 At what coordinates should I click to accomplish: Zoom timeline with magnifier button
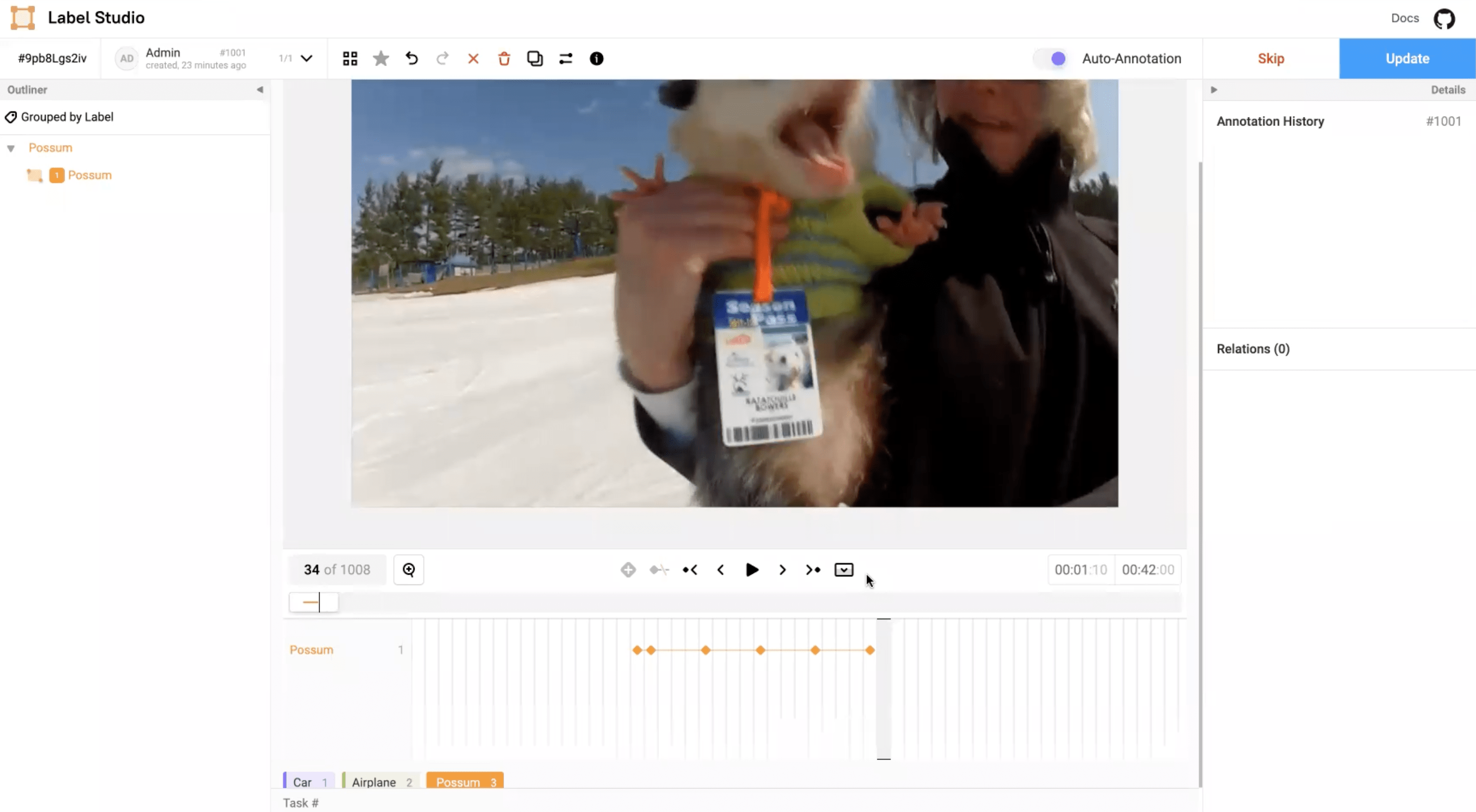(408, 570)
